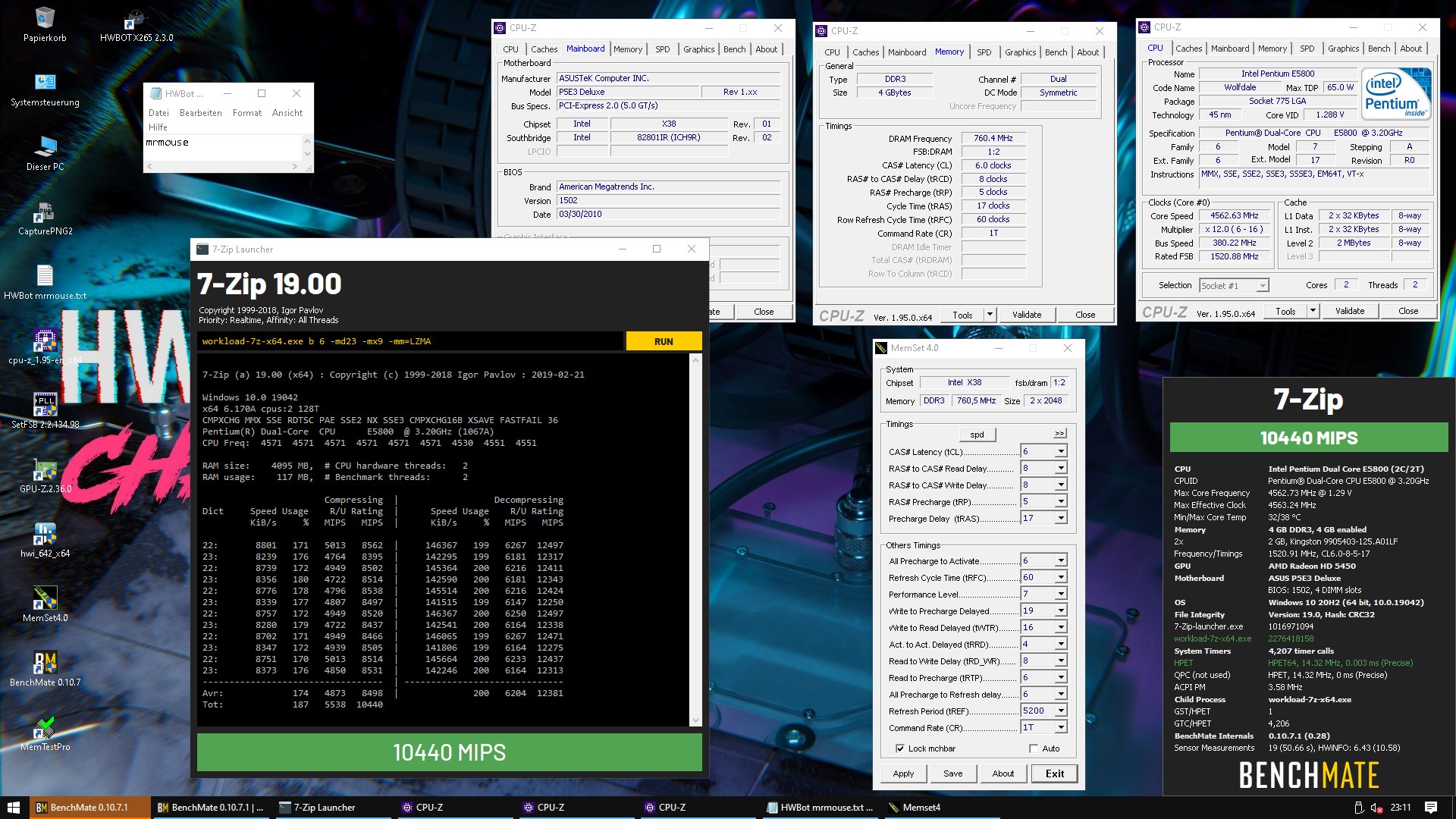Screen dimensions: 1456x819
Task: Click Validate in CPU-Z Memory window
Action: pyautogui.click(x=1027, y=315)
